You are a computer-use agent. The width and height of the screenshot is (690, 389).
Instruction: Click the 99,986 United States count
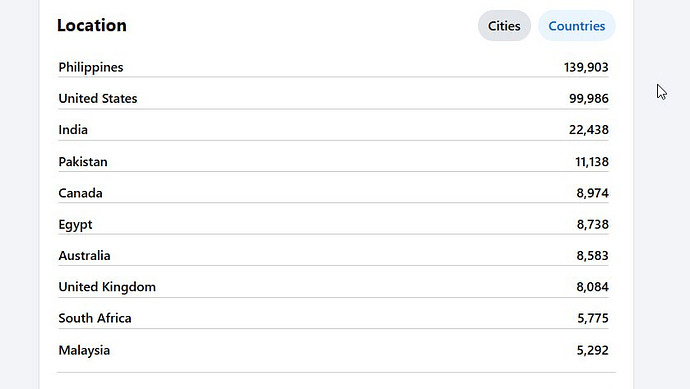click(589, 98)
